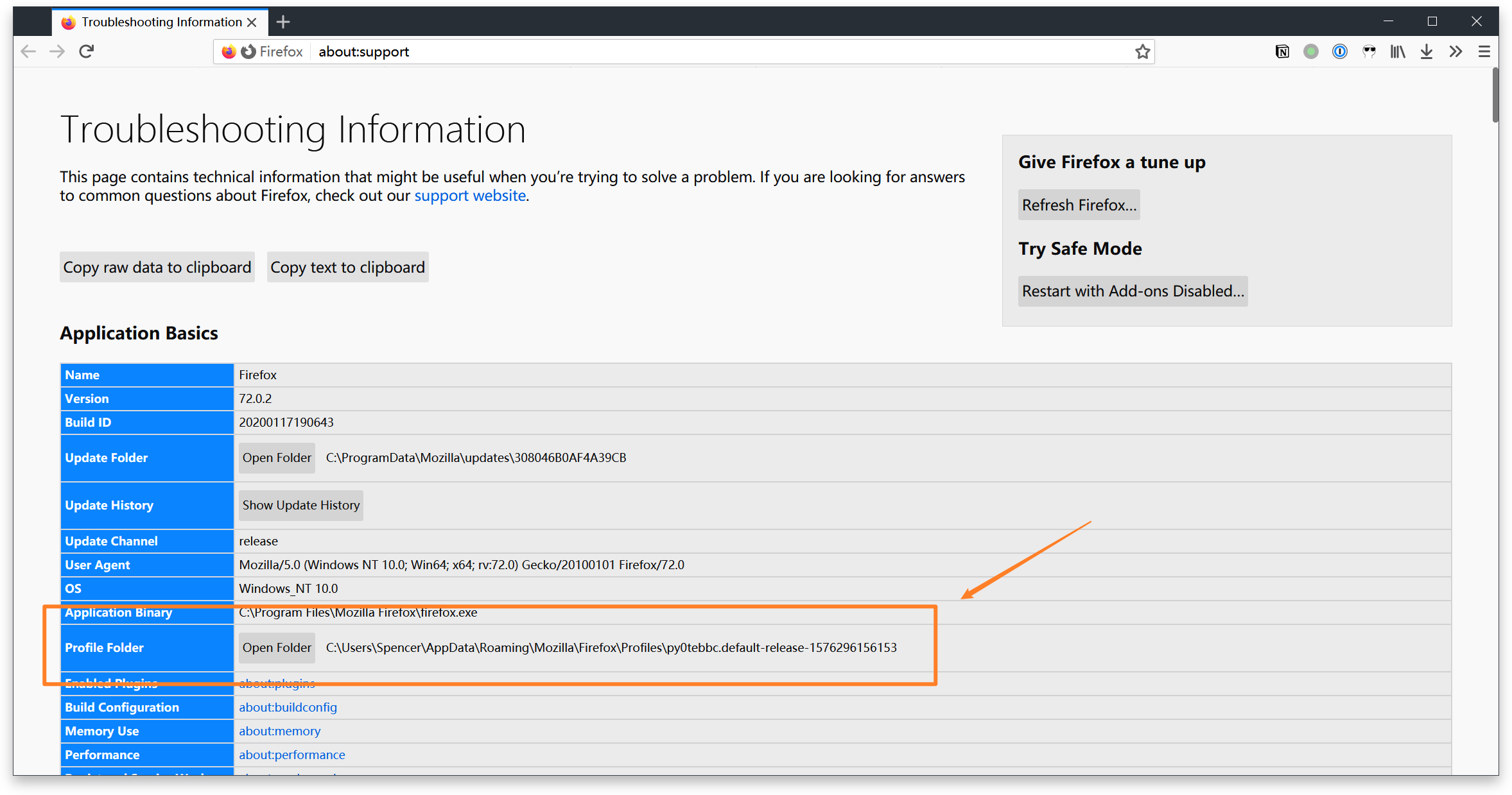Open Folder for Update Folder row
1512x795 pixels.
[277, 458]
